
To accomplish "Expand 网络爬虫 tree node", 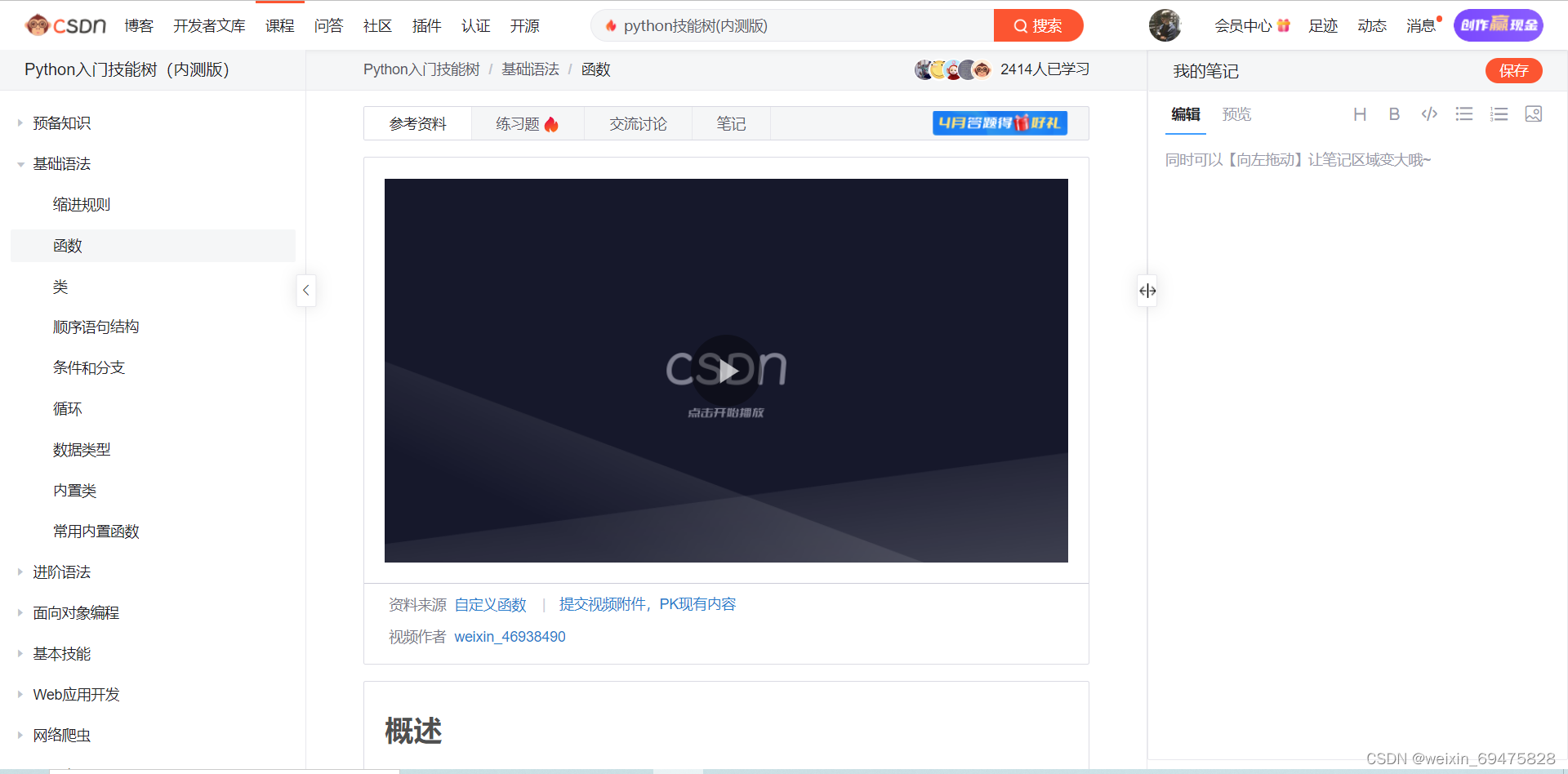I will [x=20, y=736].
